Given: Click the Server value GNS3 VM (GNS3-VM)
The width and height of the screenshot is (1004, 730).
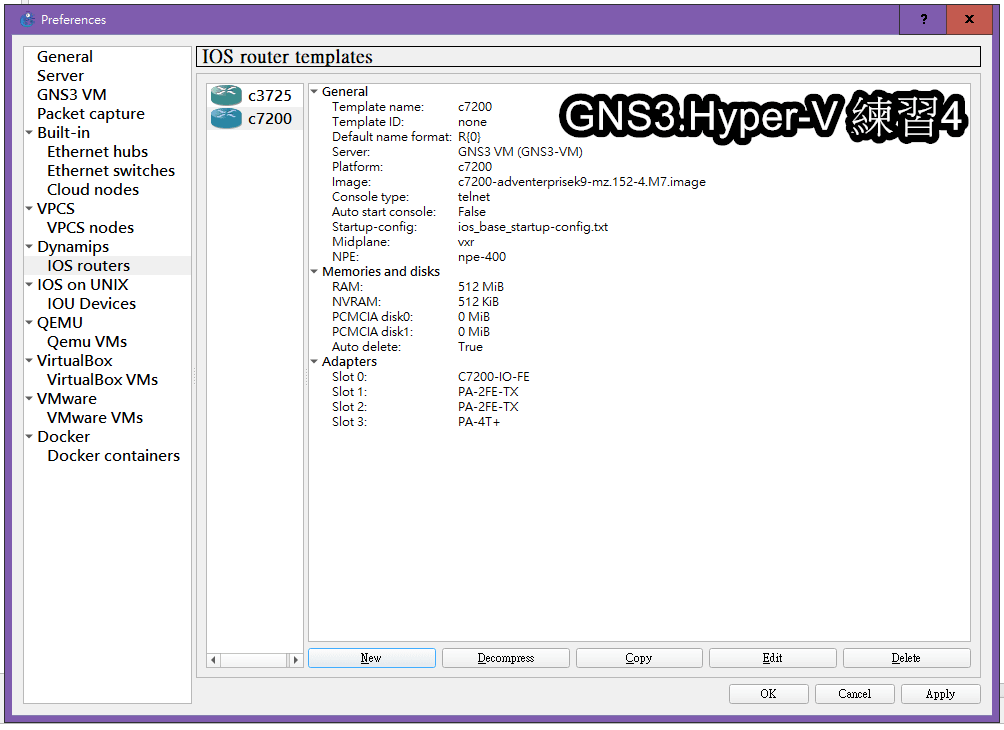Looking at the screenshot, I should coord(520,152).
